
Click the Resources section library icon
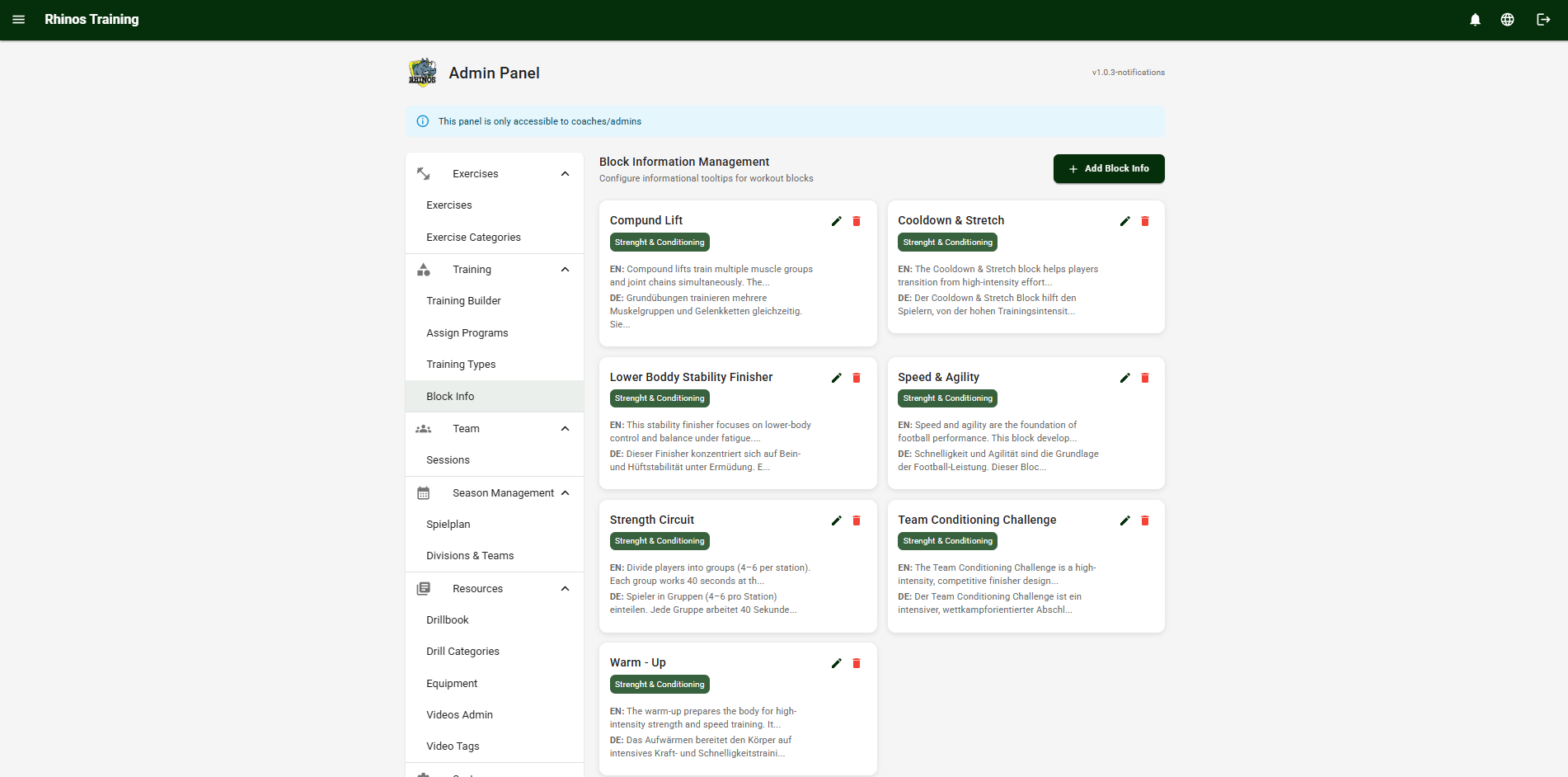tap(424, 589)
